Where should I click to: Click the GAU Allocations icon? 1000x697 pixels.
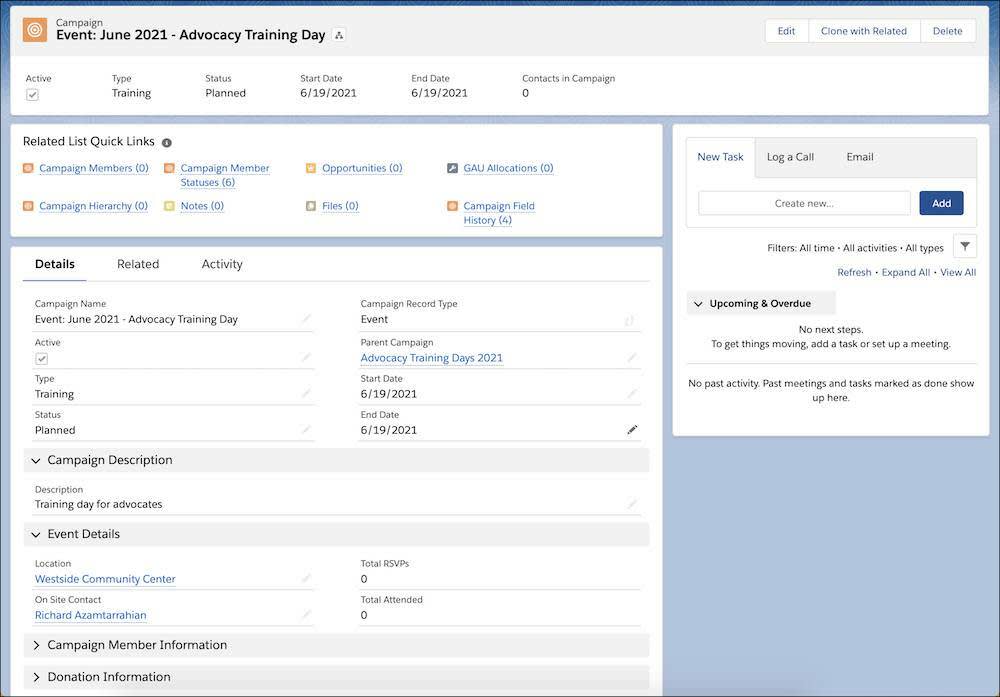(x=452, y=167)
